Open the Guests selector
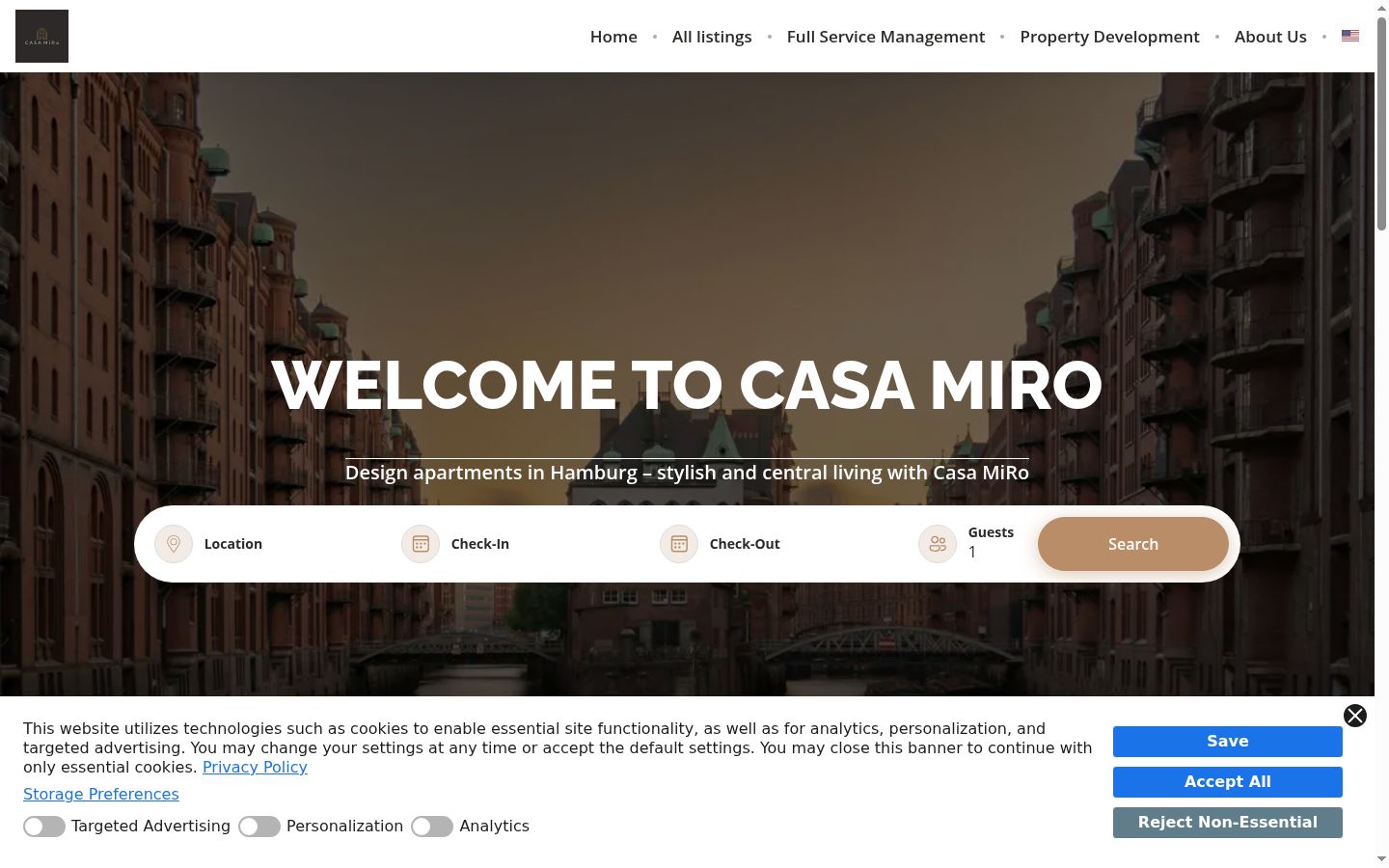1389x868 pixels. coord(968,544)
